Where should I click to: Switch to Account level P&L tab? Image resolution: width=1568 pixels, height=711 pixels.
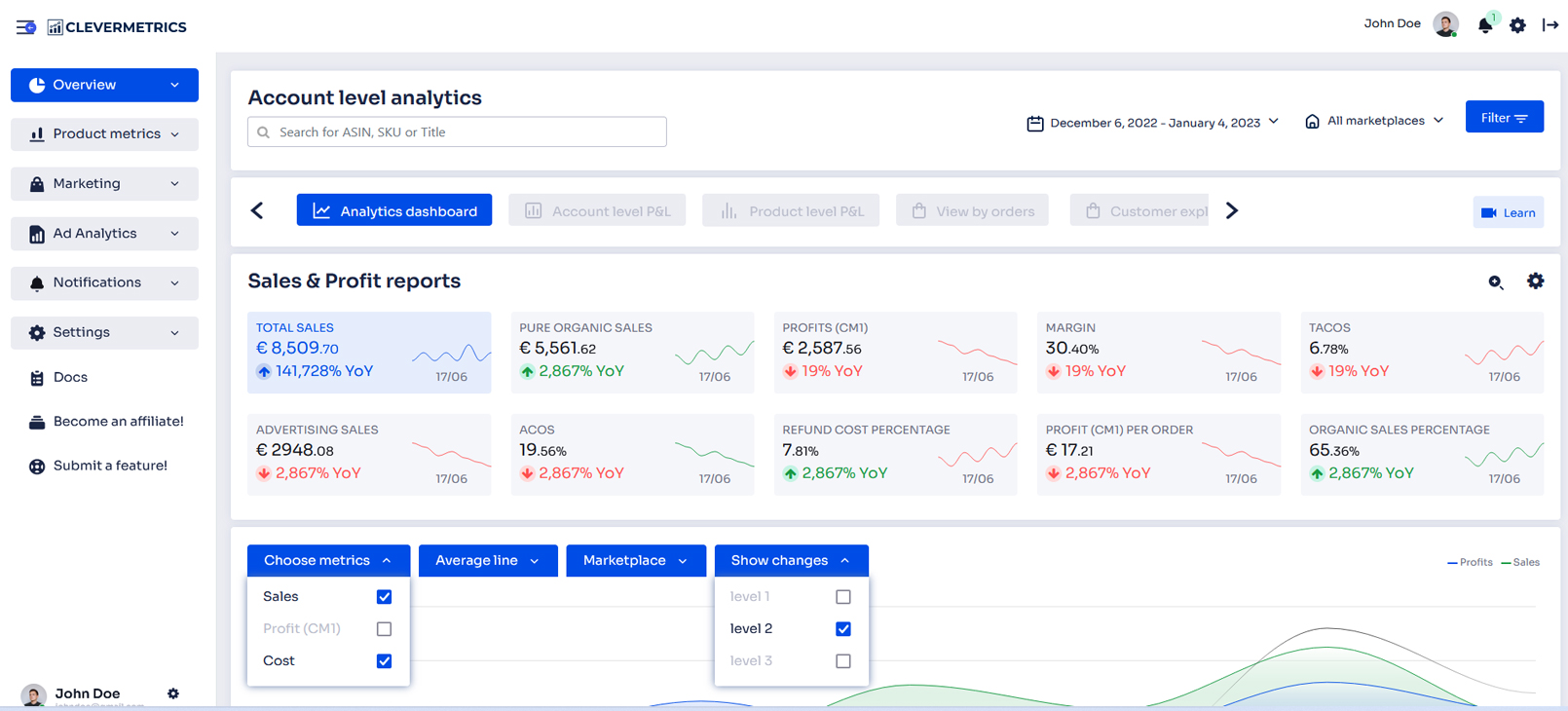click(597, 211)
